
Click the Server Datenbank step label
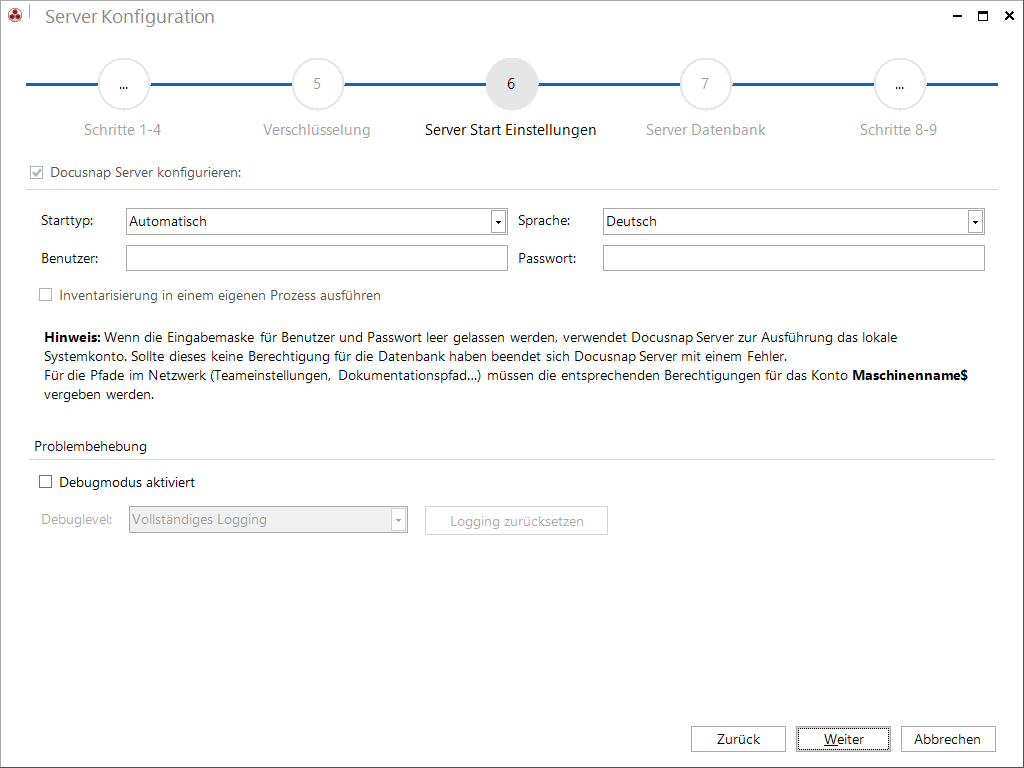pos(705,130)
